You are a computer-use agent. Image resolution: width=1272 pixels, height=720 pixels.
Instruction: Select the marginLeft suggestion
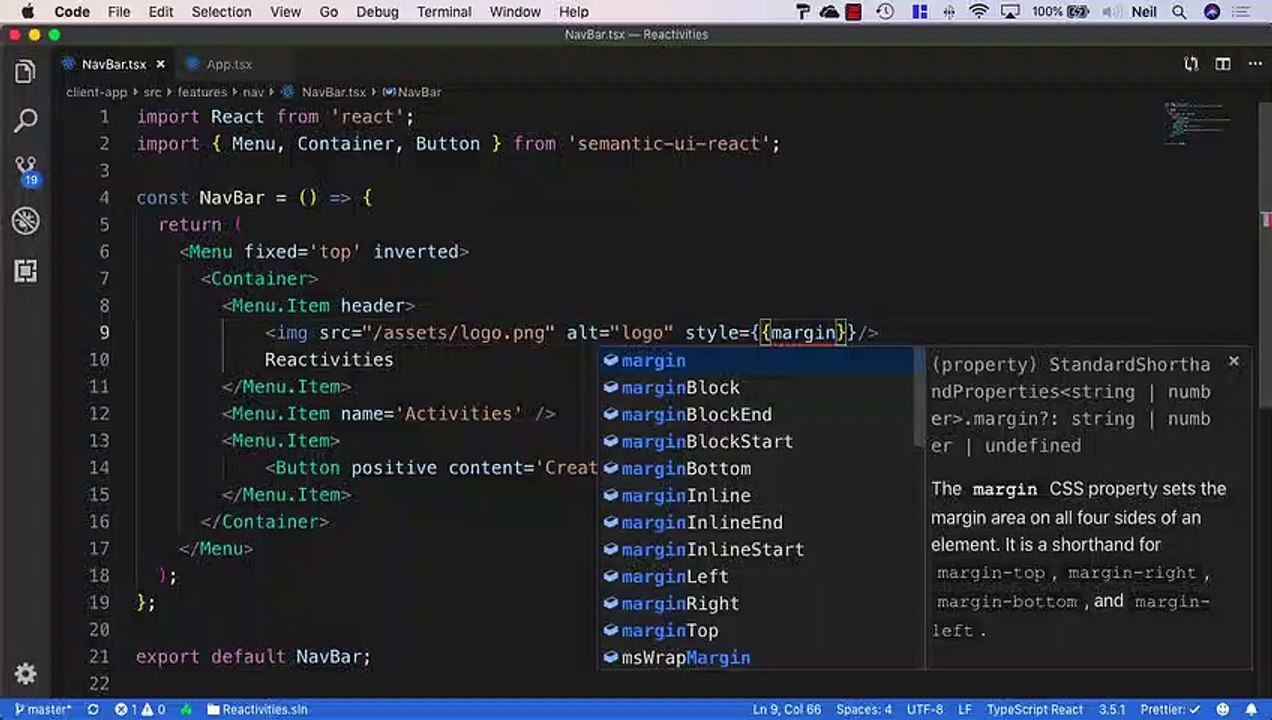[x=756, y=577]
